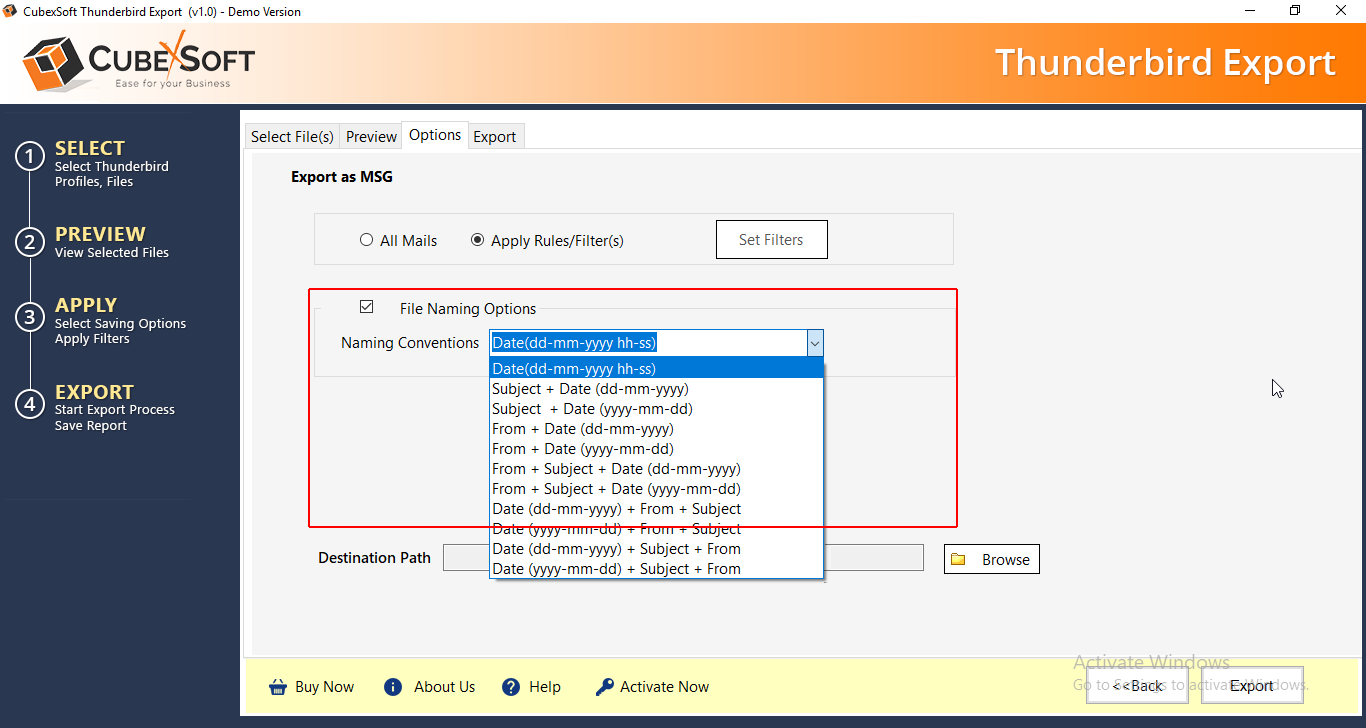Collapse the Naming Conventions dropdown arrow
The width and height of the screenshot is (1366, 728).
[x=815, y=343]
